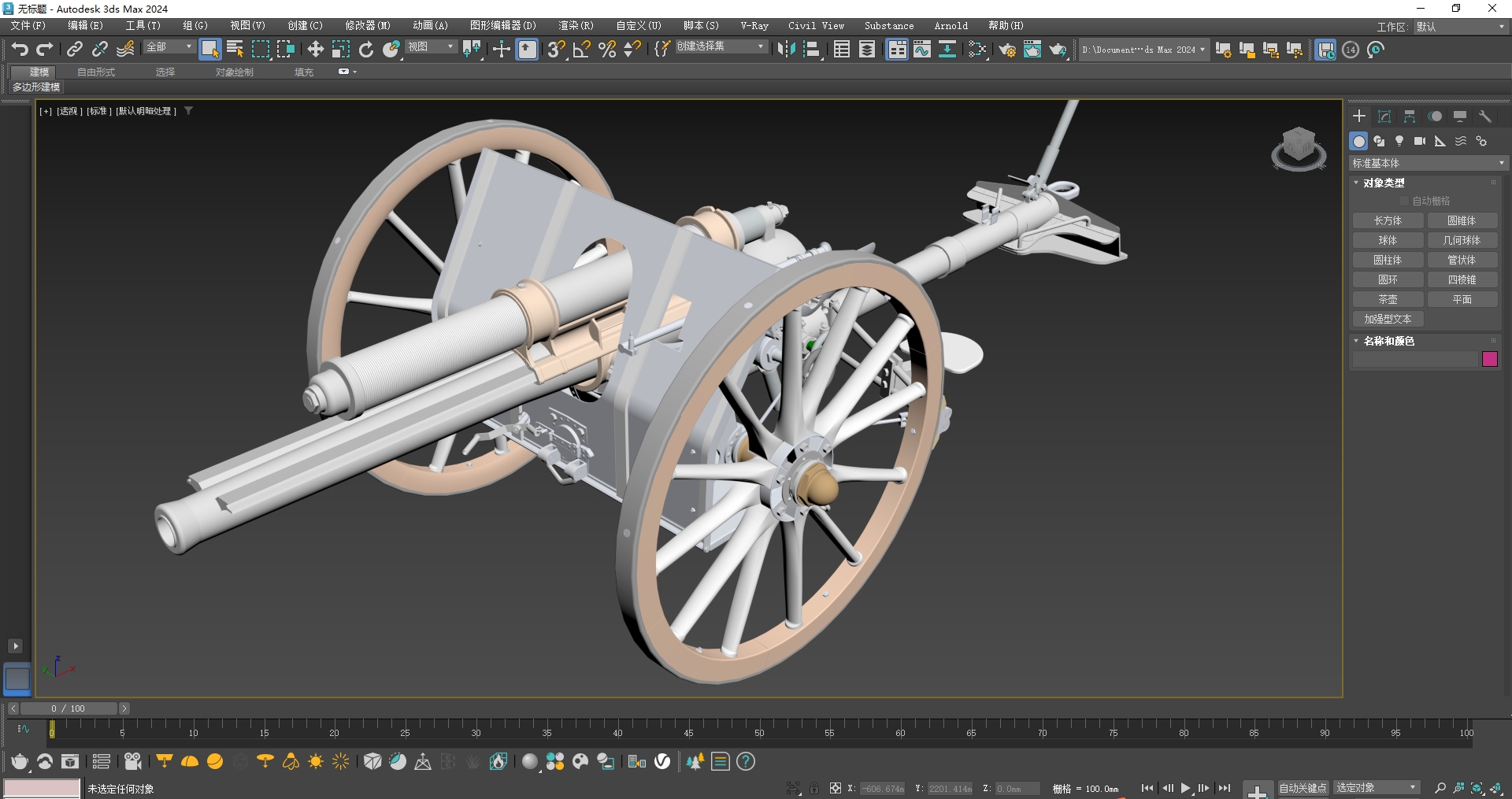The width and height of the screenshot is (1512, 799).
Task: Select Cameras category icon
Action: pos(1419,141)
